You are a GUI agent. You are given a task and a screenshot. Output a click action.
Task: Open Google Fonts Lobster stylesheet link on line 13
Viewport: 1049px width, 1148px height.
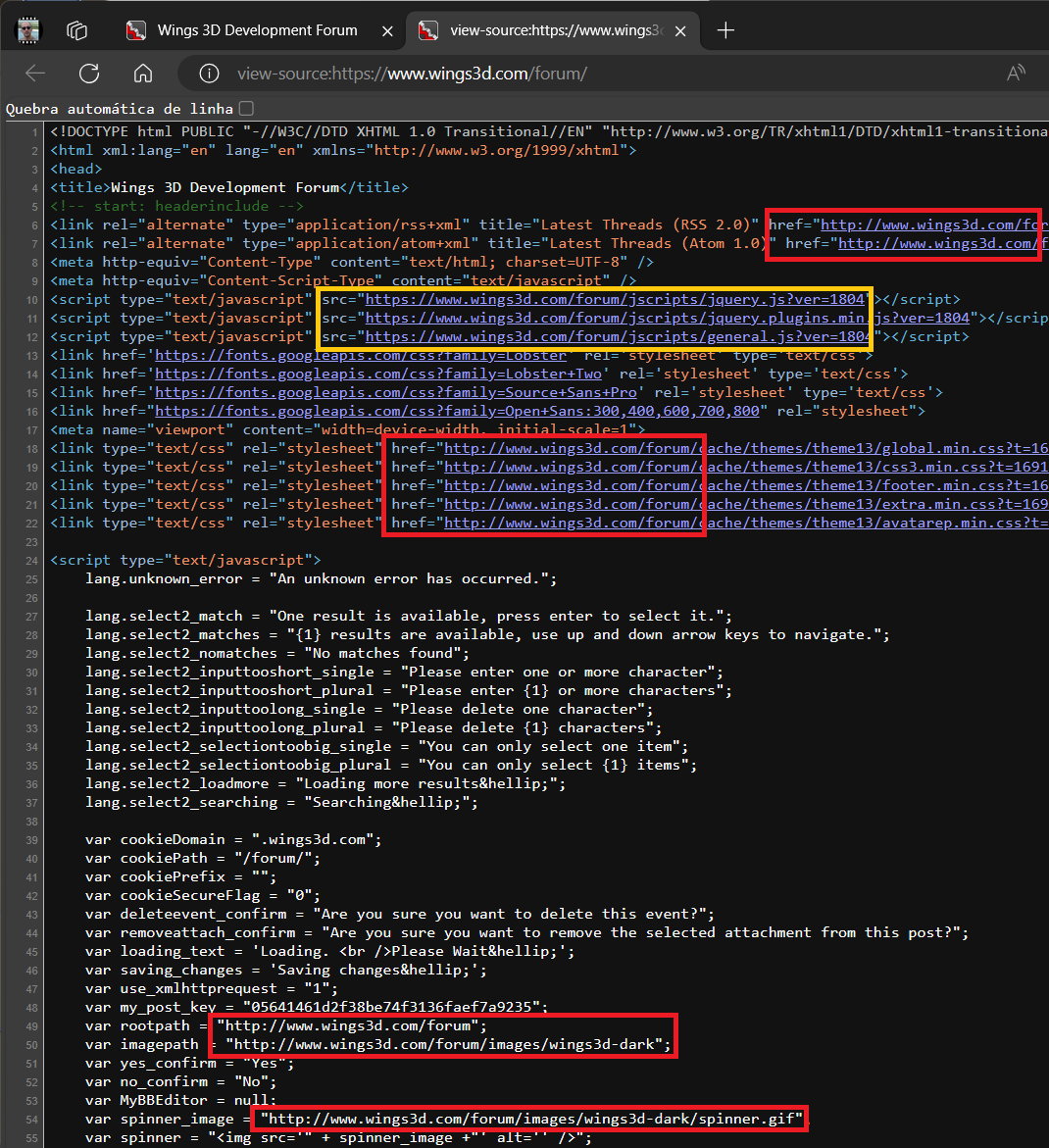click(361, 355)
